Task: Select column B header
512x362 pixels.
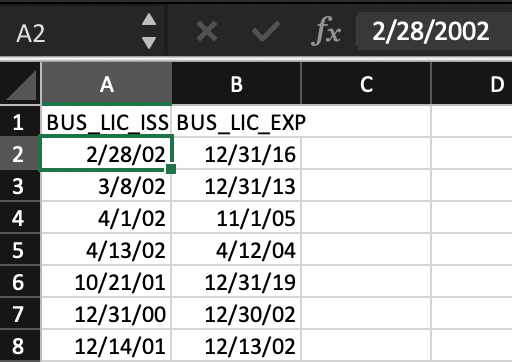Action: [x=236, y=84]
